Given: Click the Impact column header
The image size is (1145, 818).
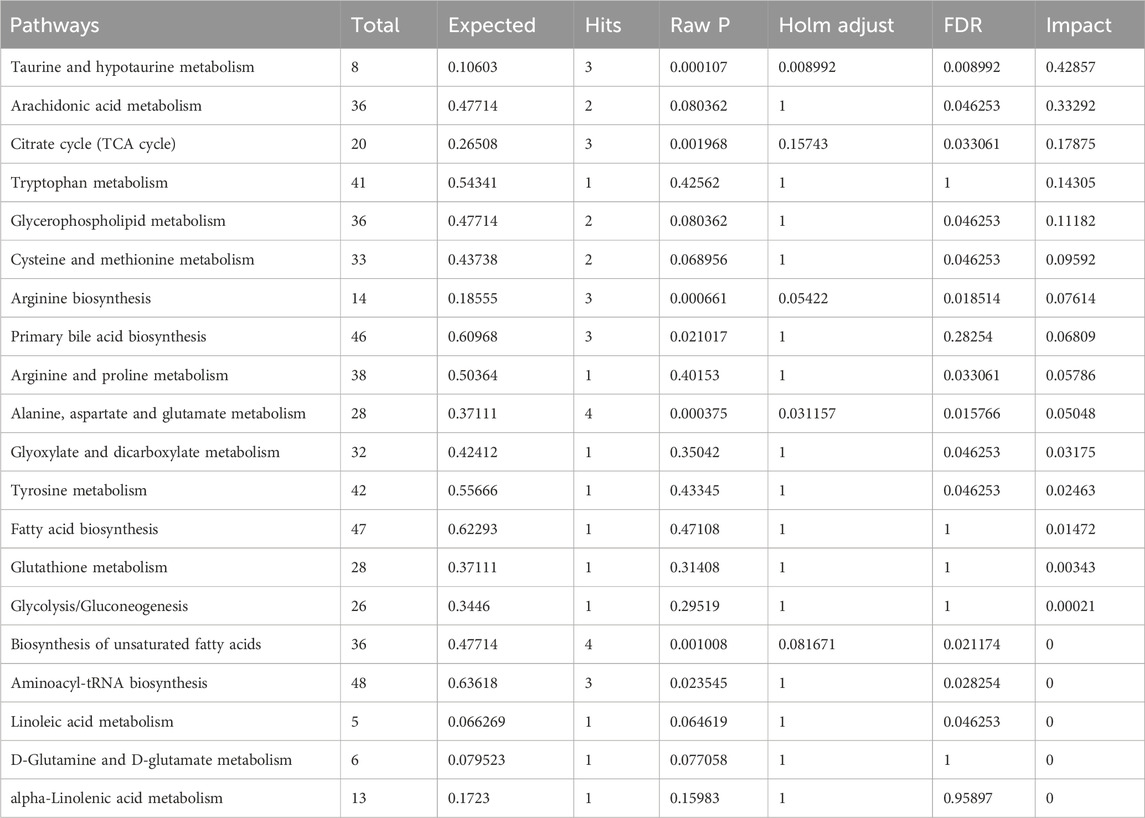Looking at the screenshot, I should point(1079,25).
